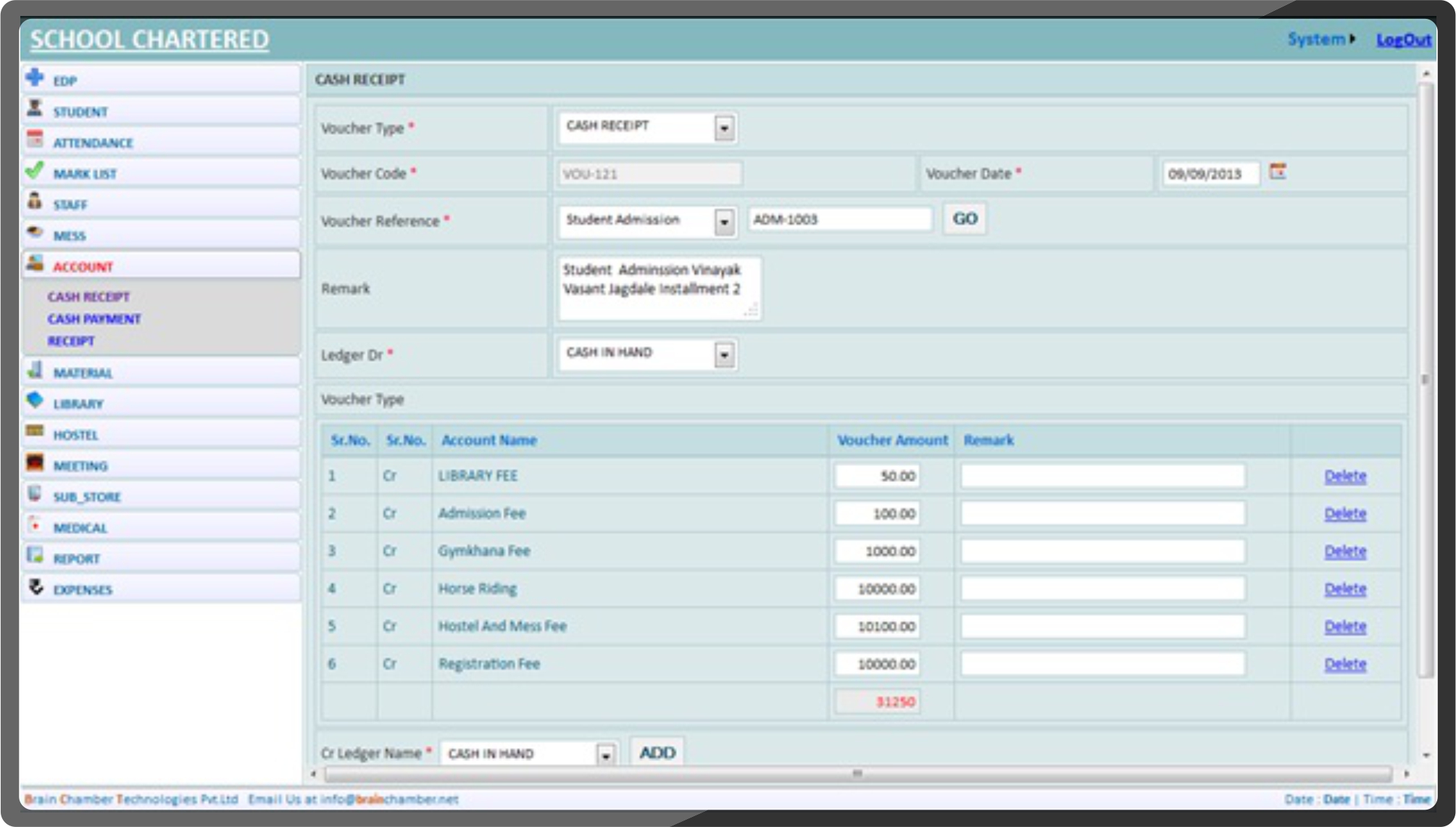1456x827 pixels.
Task: Click the MEDICAL icon in sidebar
Action: 34,525
